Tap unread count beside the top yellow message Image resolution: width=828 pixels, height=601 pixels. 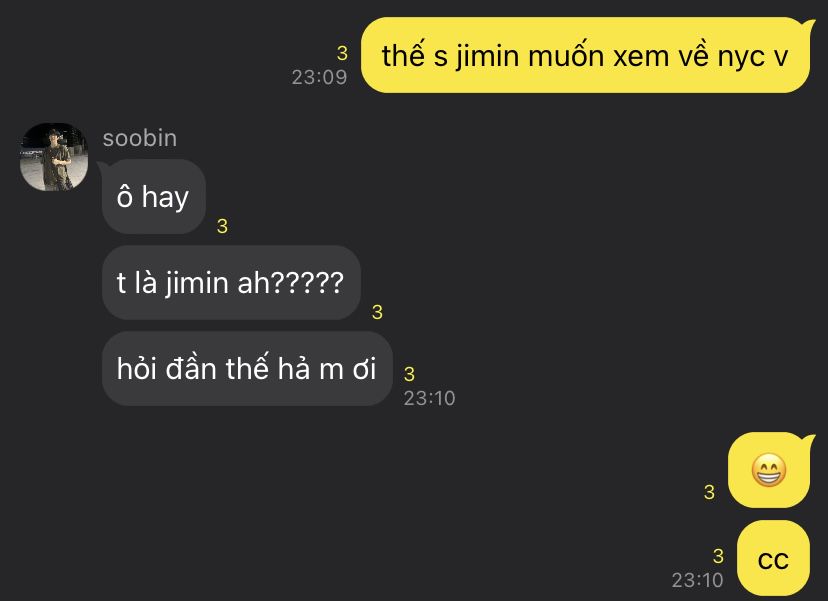point(342,53)
